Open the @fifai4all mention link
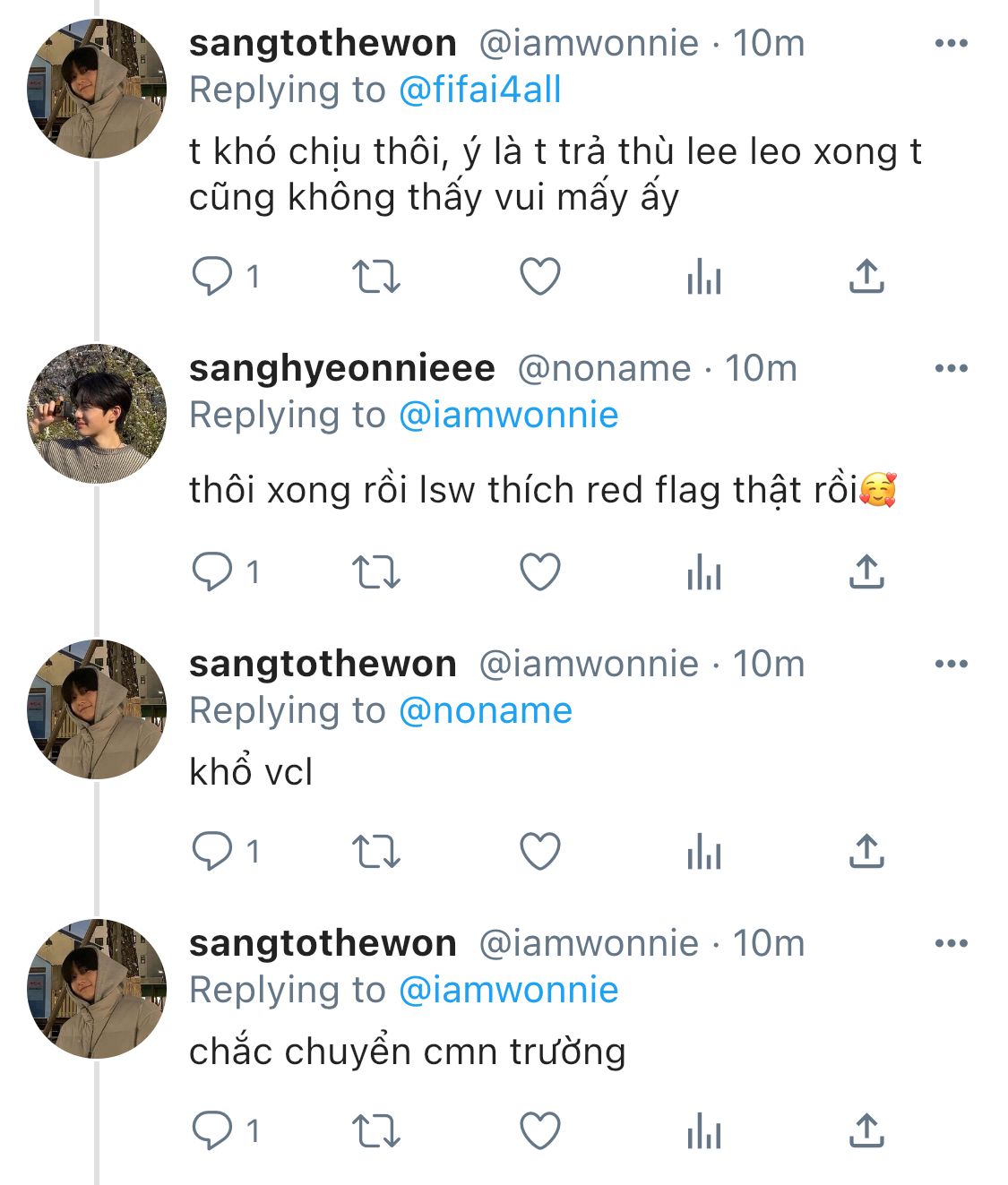The height and width of the screenshot is (1185, 1008). (479, 90)
